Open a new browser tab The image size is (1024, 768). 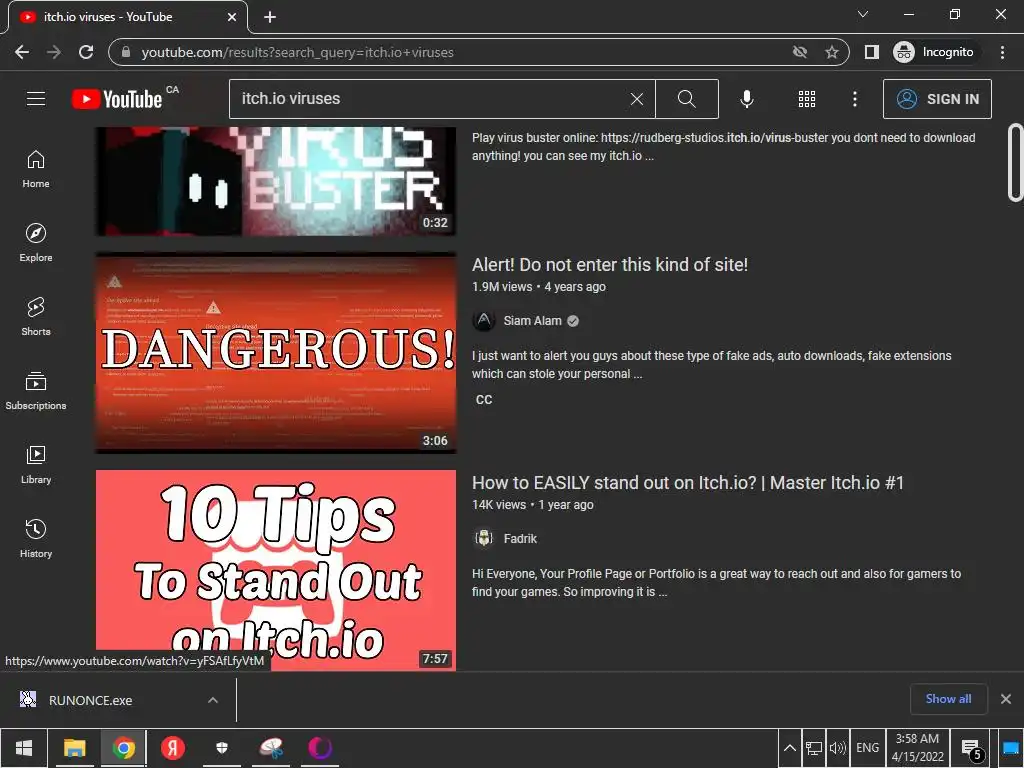tap(270, 17)
